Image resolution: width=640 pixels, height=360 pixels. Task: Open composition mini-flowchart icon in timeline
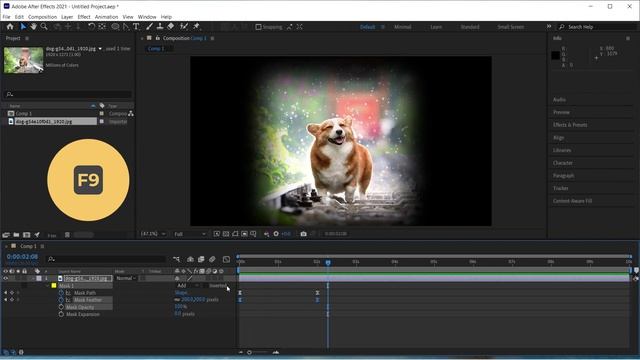pos(176,259)
